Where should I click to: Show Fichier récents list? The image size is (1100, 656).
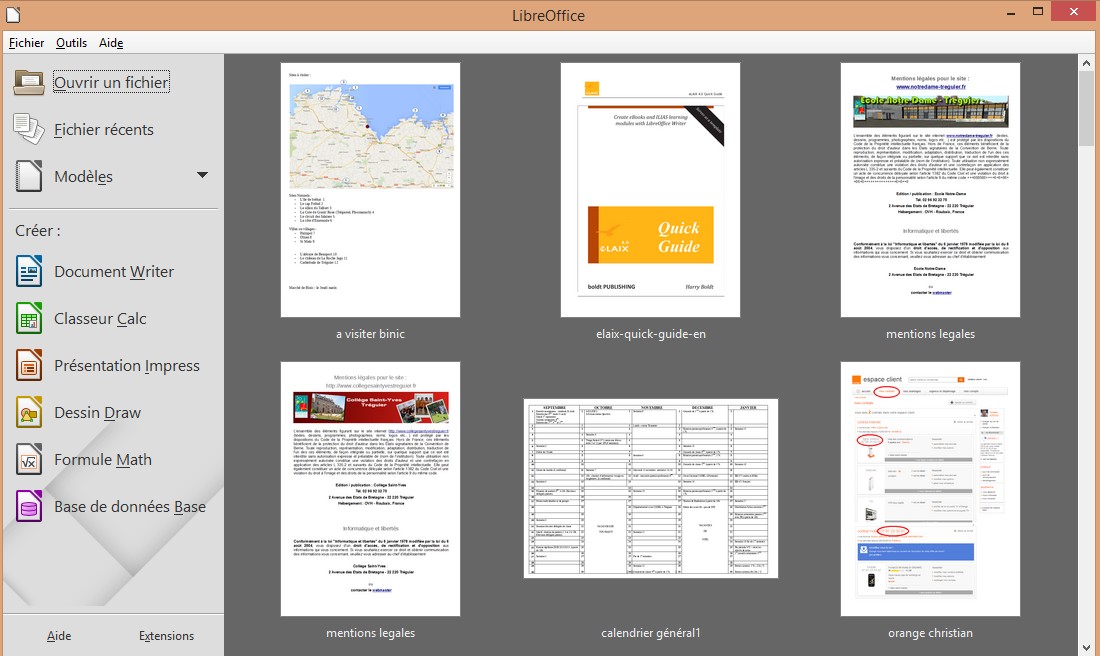point(104,129)
